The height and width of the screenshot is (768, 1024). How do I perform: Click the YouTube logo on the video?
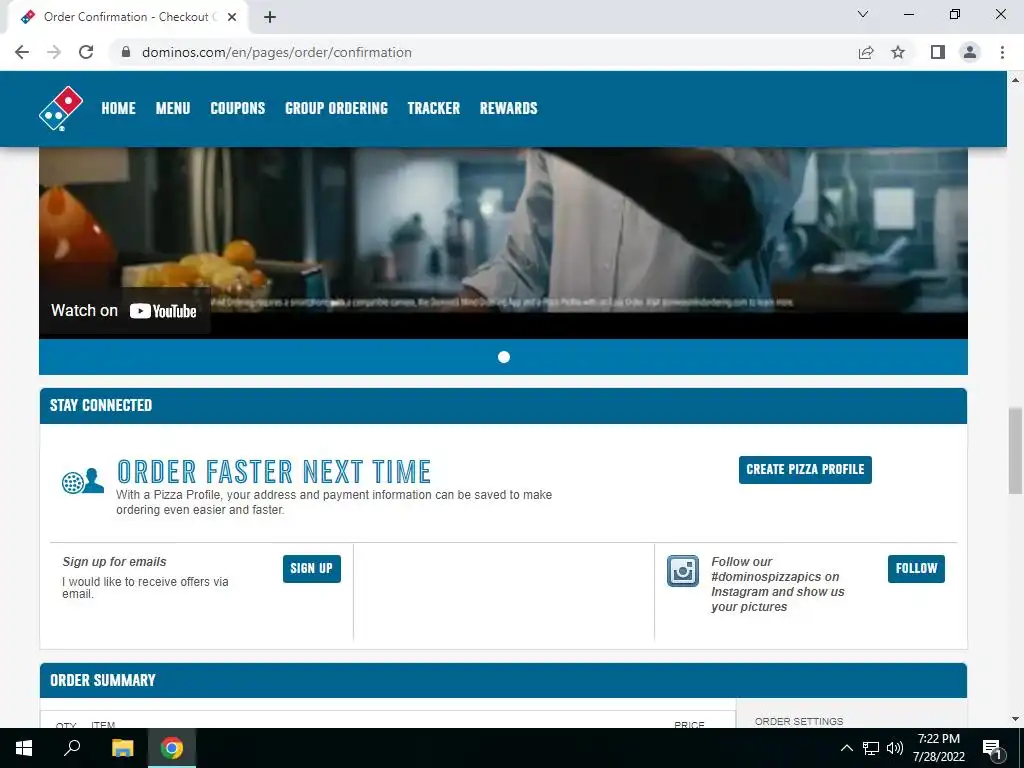pyautogui.click(x=163, y=311)
